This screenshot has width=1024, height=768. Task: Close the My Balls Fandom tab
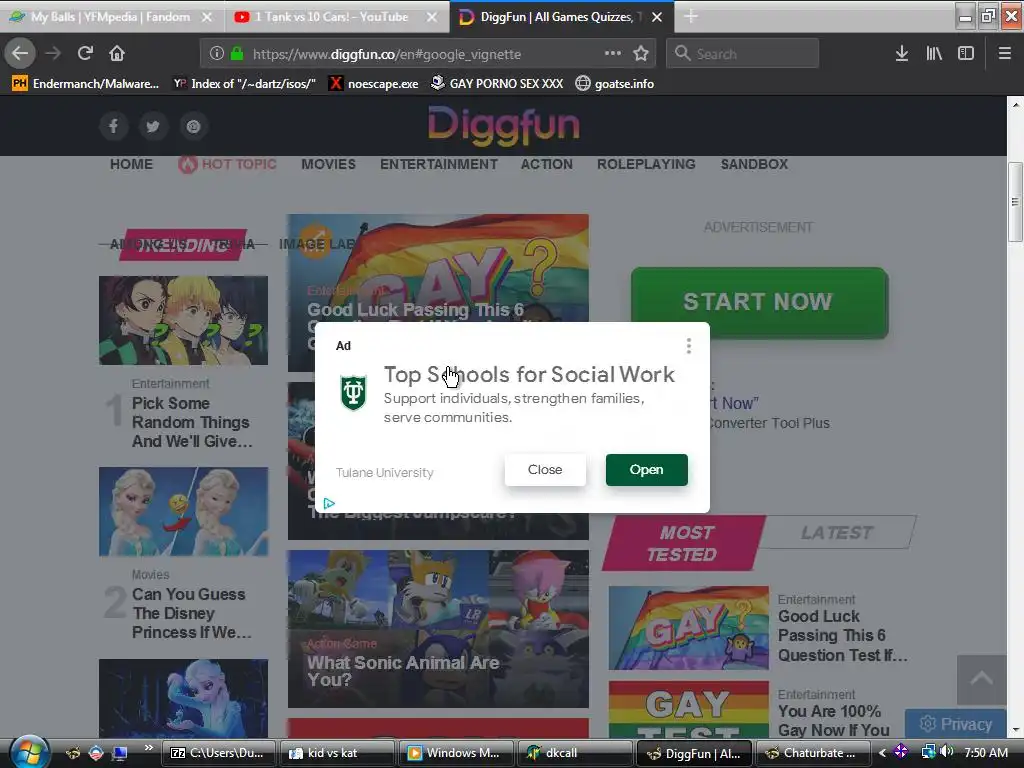pos(207,17)
